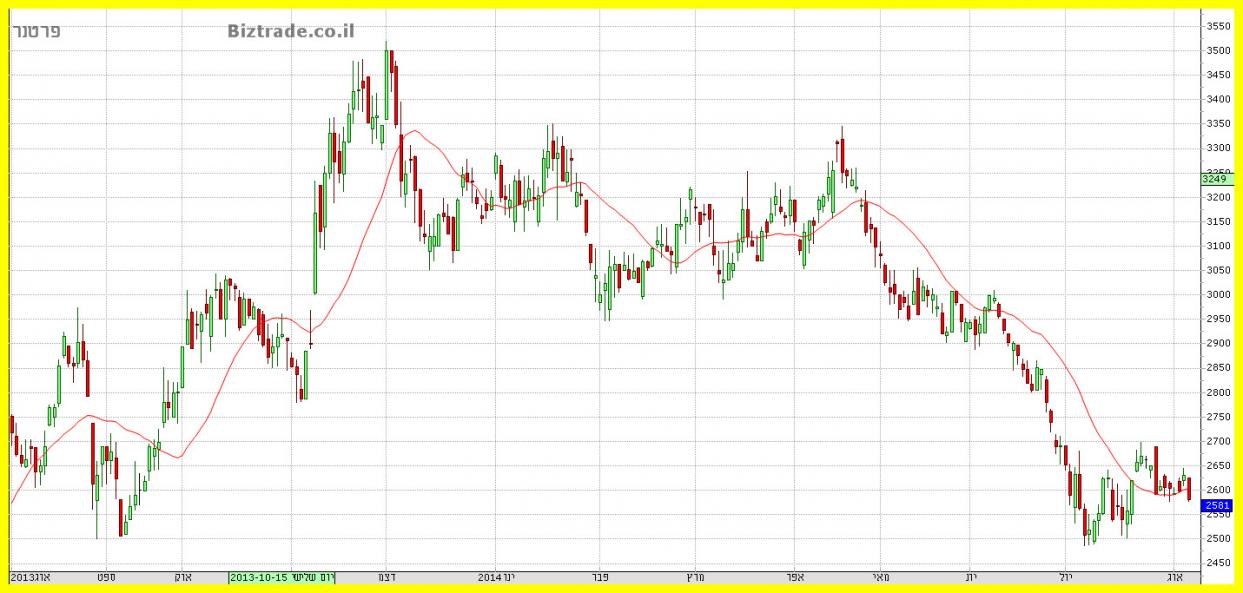Viewport: 1243px width, 593px height.
Task: Click the פבר month label on time axis
Action: point(601,577)
